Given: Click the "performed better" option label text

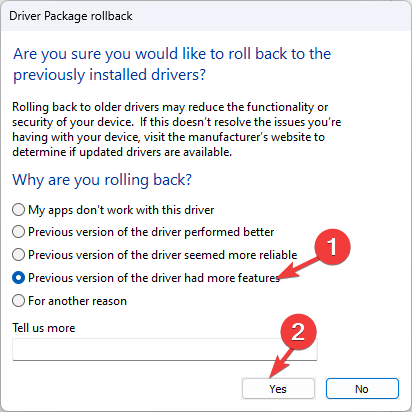Looking at the screenshot, I should (151, 232).
